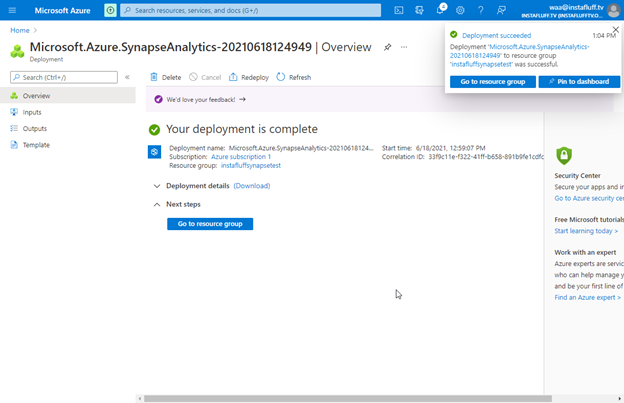This screenshot has width=624, height=403.
Task: Collapse the left sidebar menu
Action: (127, 77)
